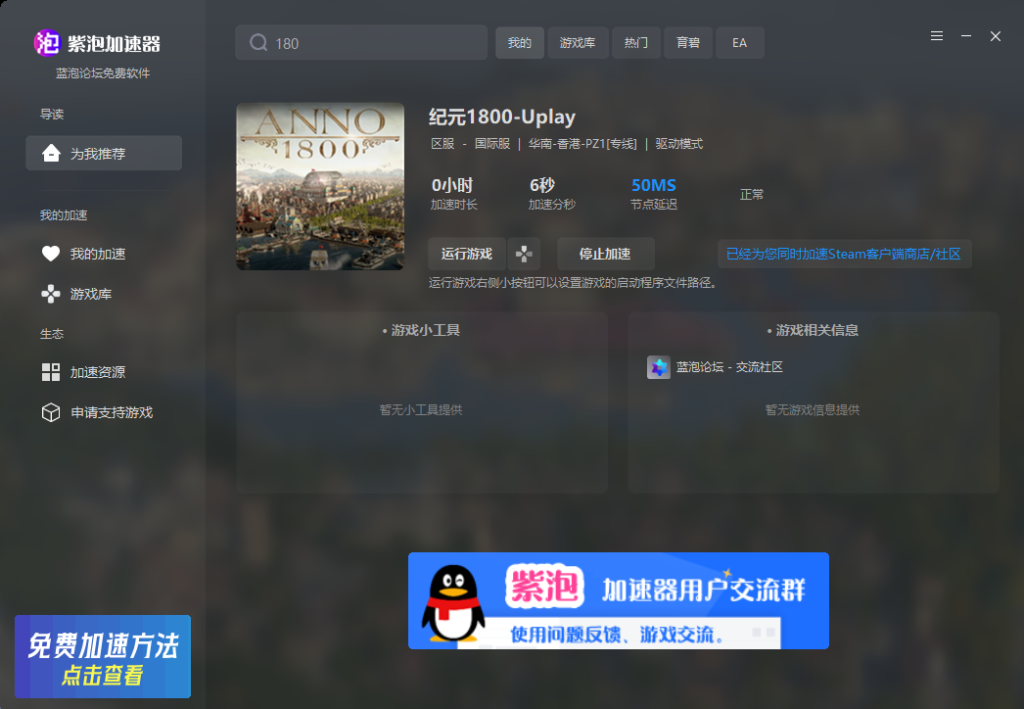This screenshot has width=1024, height=709.
Task: Minimize the 紫泡加速器 window
Action: point(966,36)
